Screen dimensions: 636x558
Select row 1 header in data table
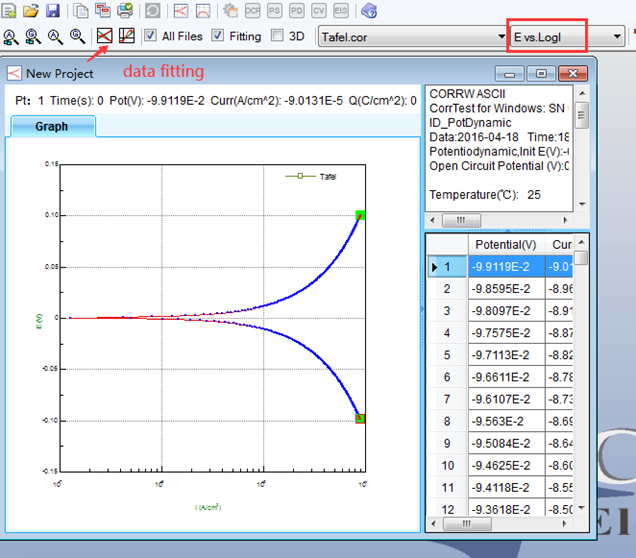(x=447, y=266)
